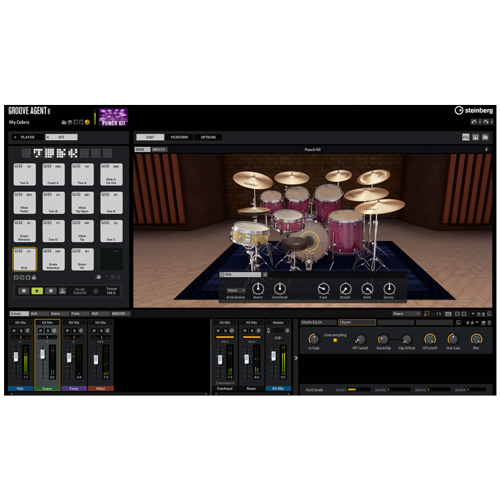Solo the Snare channel
The width and height of the screenshot is (500, 500).
click(48, 331)
